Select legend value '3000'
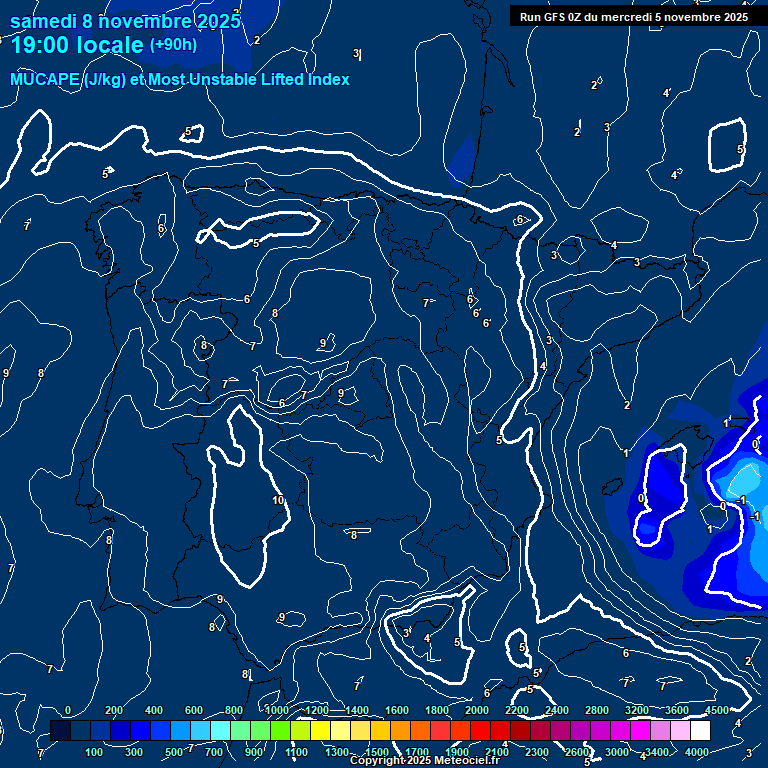The image size is (768, 768). [617, 752]
